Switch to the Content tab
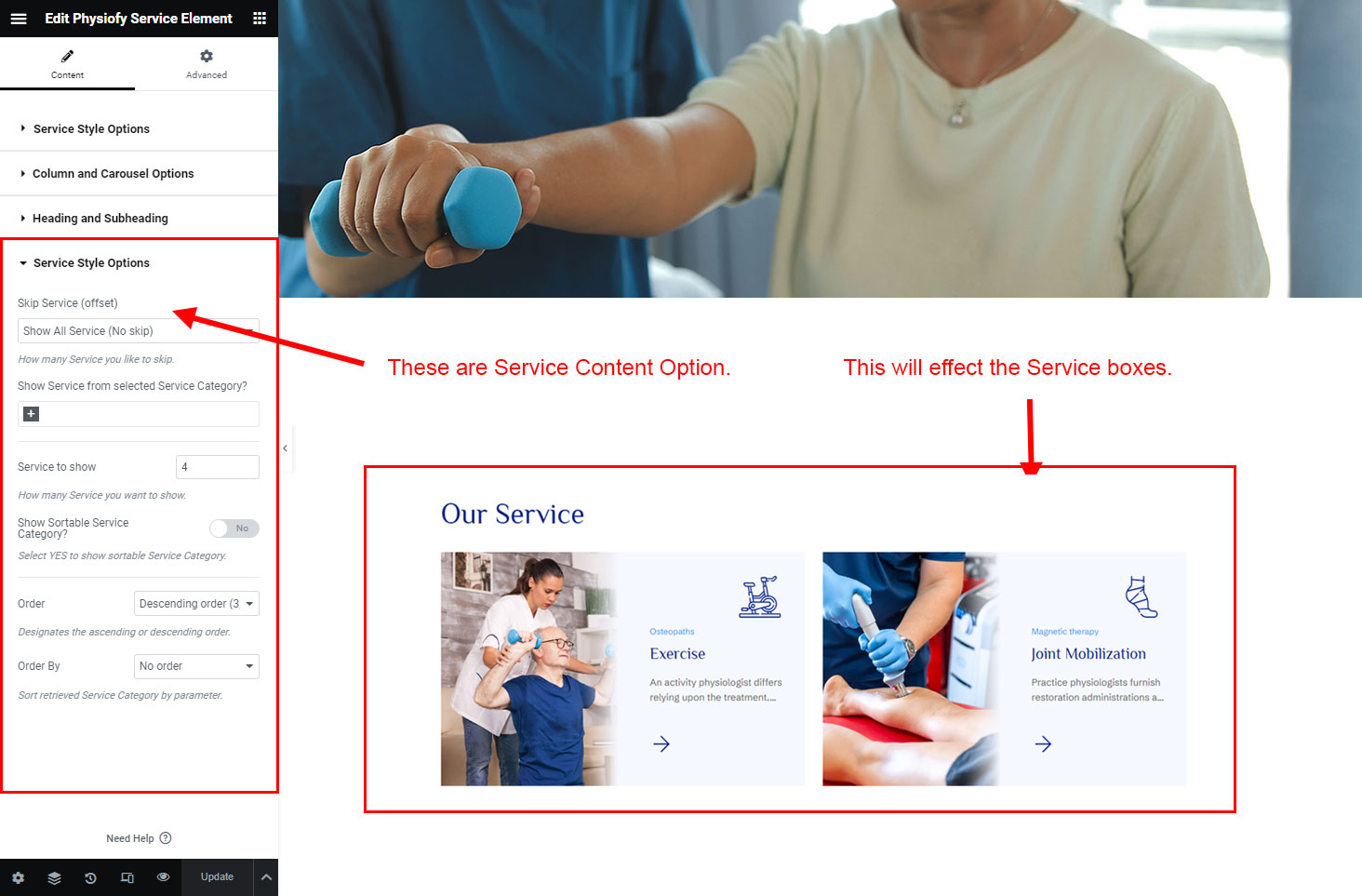The image size is (1362, 896). click(67, 64)
